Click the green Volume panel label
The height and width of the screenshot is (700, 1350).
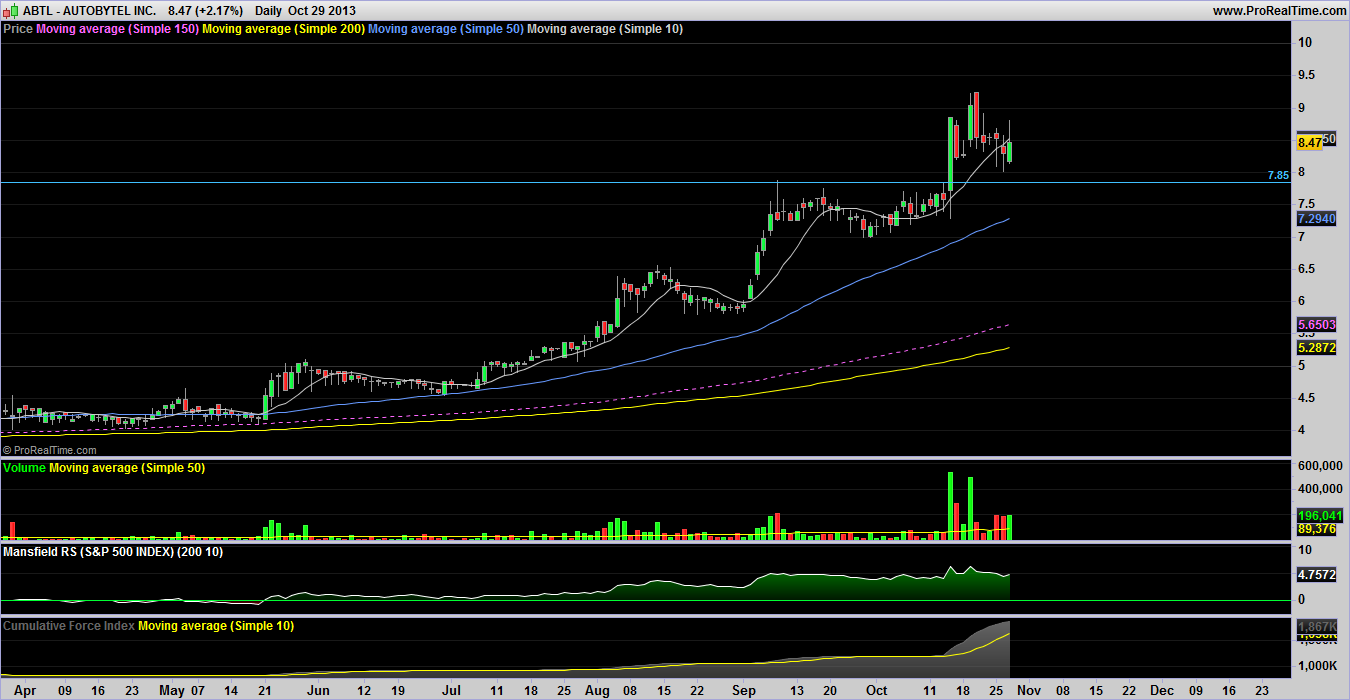25,467
